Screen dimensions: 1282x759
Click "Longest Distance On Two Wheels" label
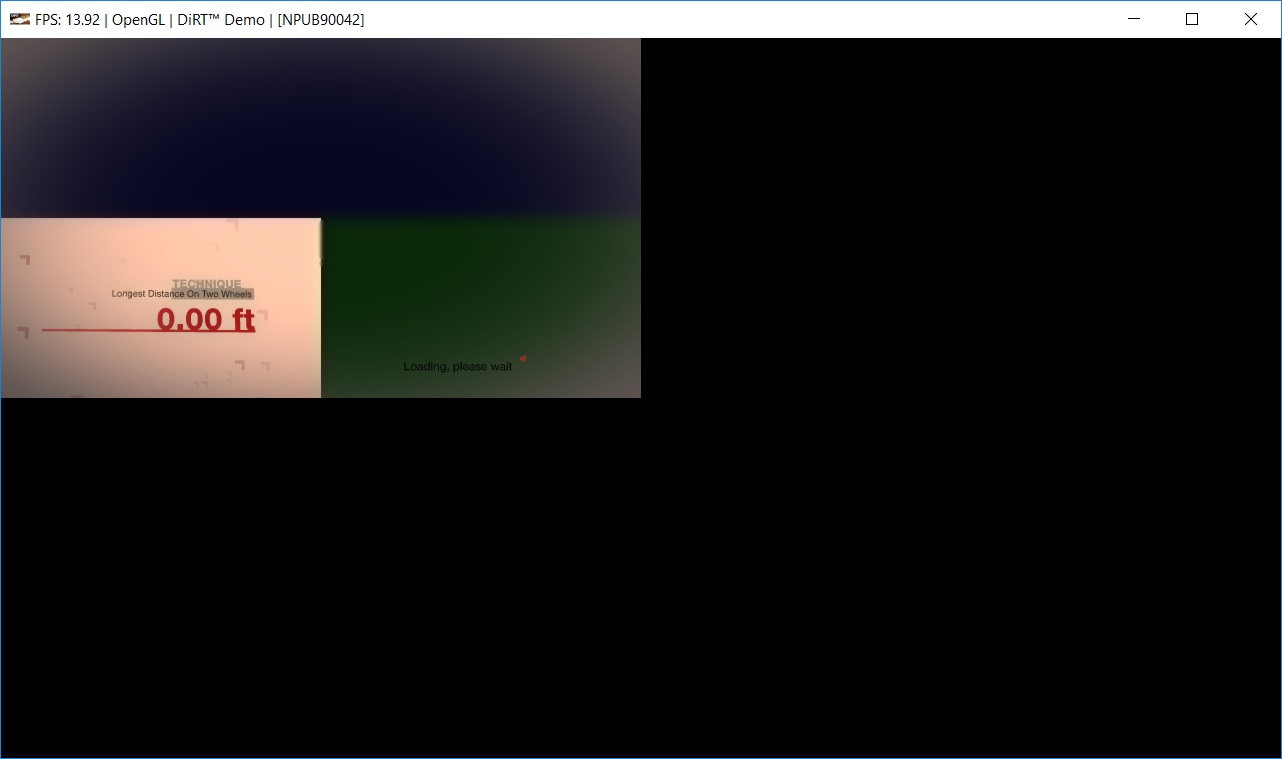182,294
